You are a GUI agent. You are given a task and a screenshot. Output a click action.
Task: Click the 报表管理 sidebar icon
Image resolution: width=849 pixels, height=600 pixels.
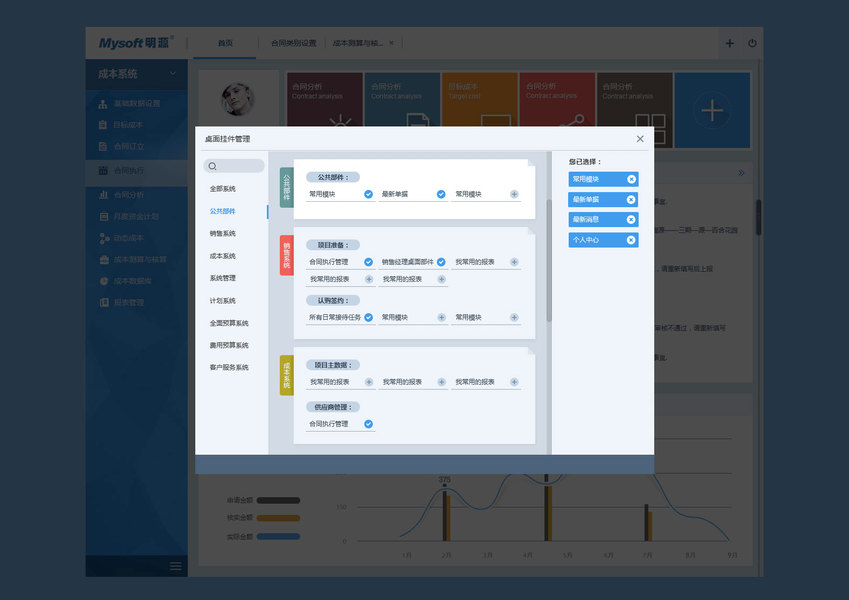pos(104,303)
